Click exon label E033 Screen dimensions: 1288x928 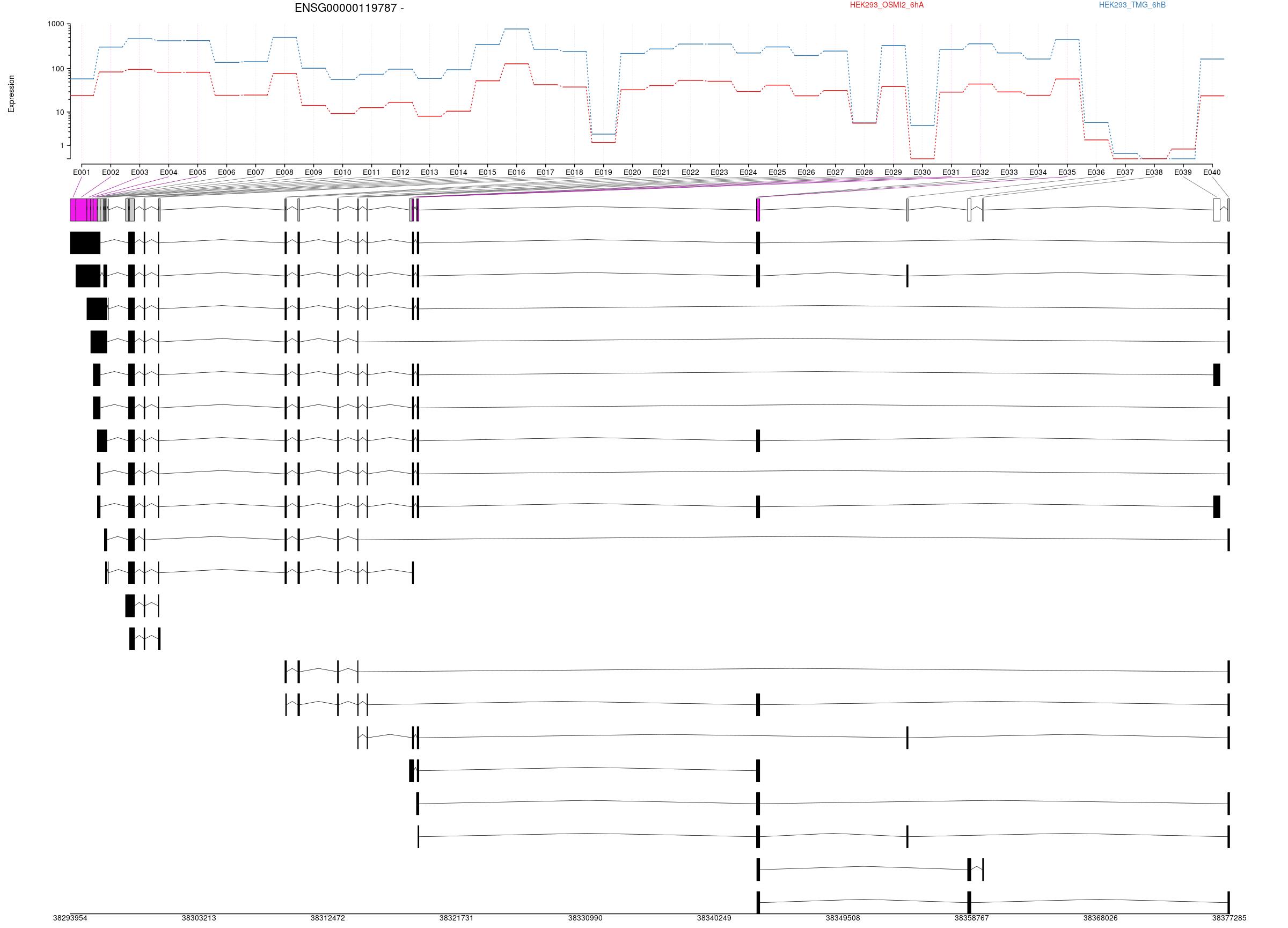pyautogui.click(x=1009, y=173)
